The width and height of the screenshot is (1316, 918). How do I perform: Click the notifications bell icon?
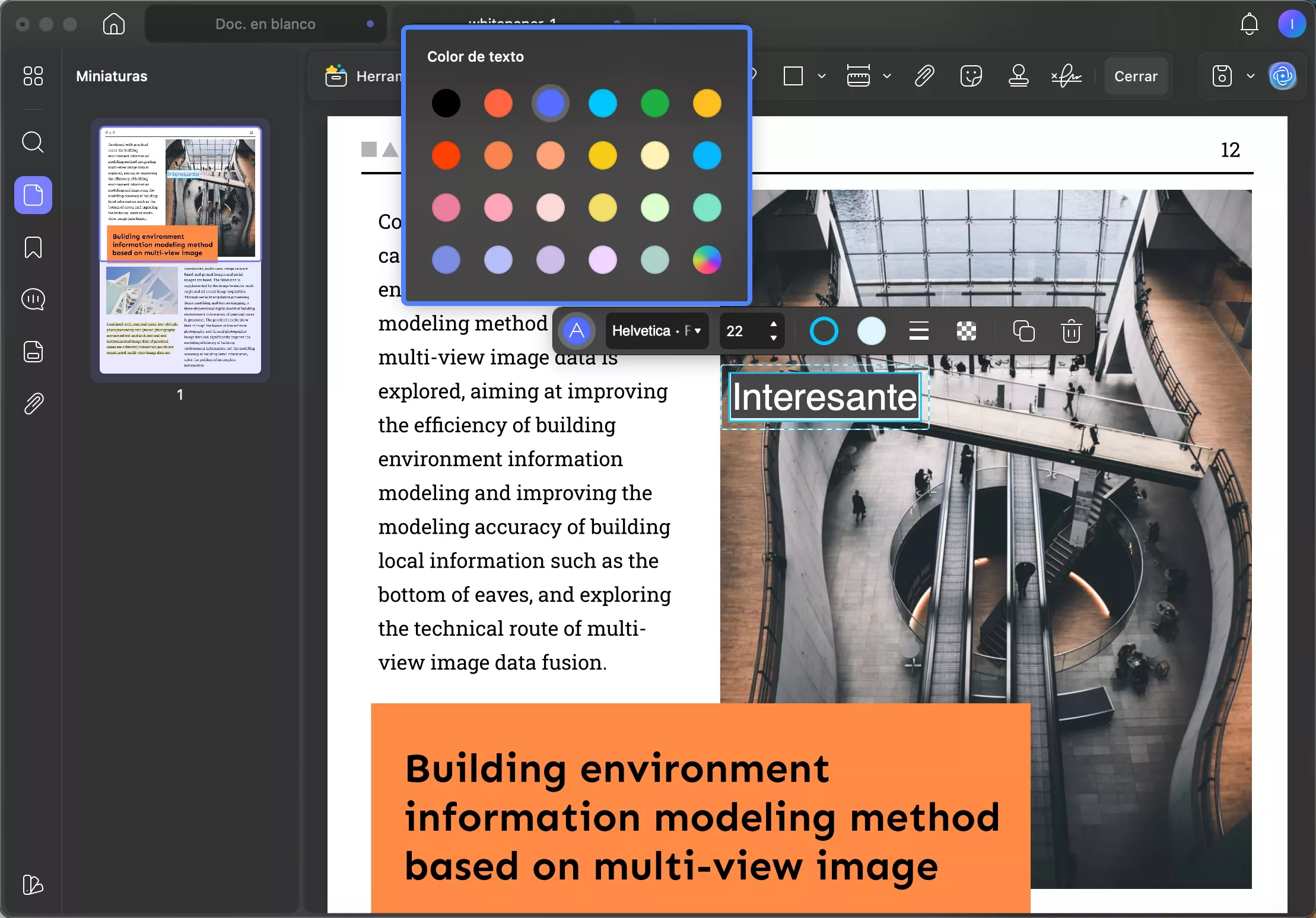coord(1250,24)
